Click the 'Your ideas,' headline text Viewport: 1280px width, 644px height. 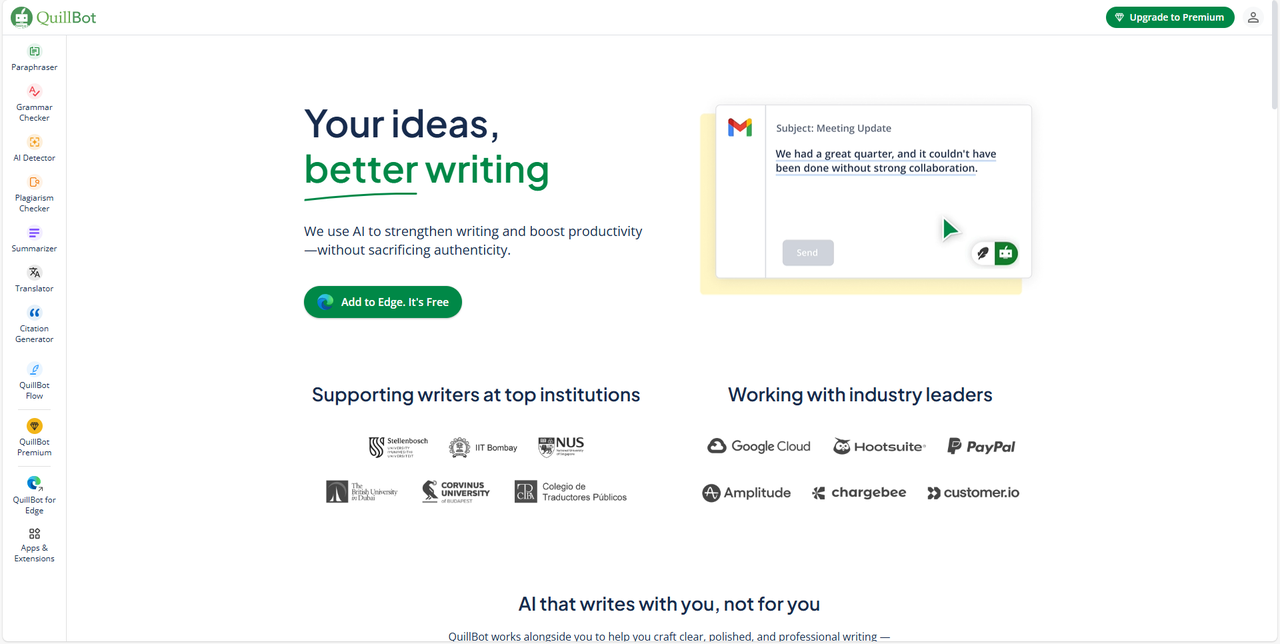click(x=402, y=124)
